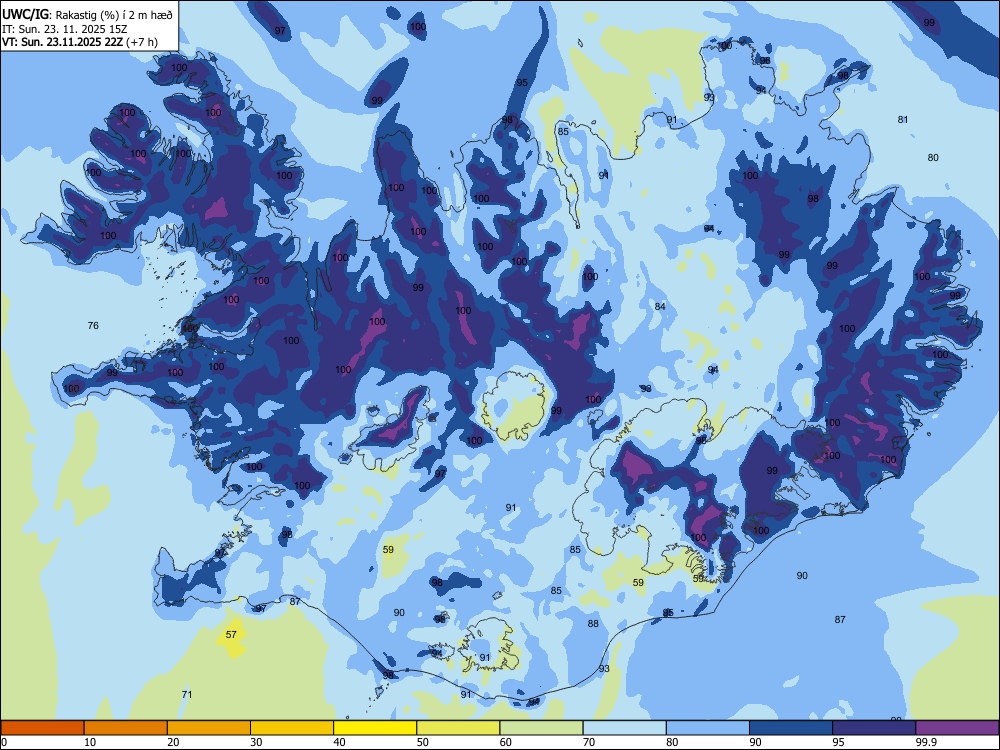Click the humidity value '88' near the south coast

(593, 624)
